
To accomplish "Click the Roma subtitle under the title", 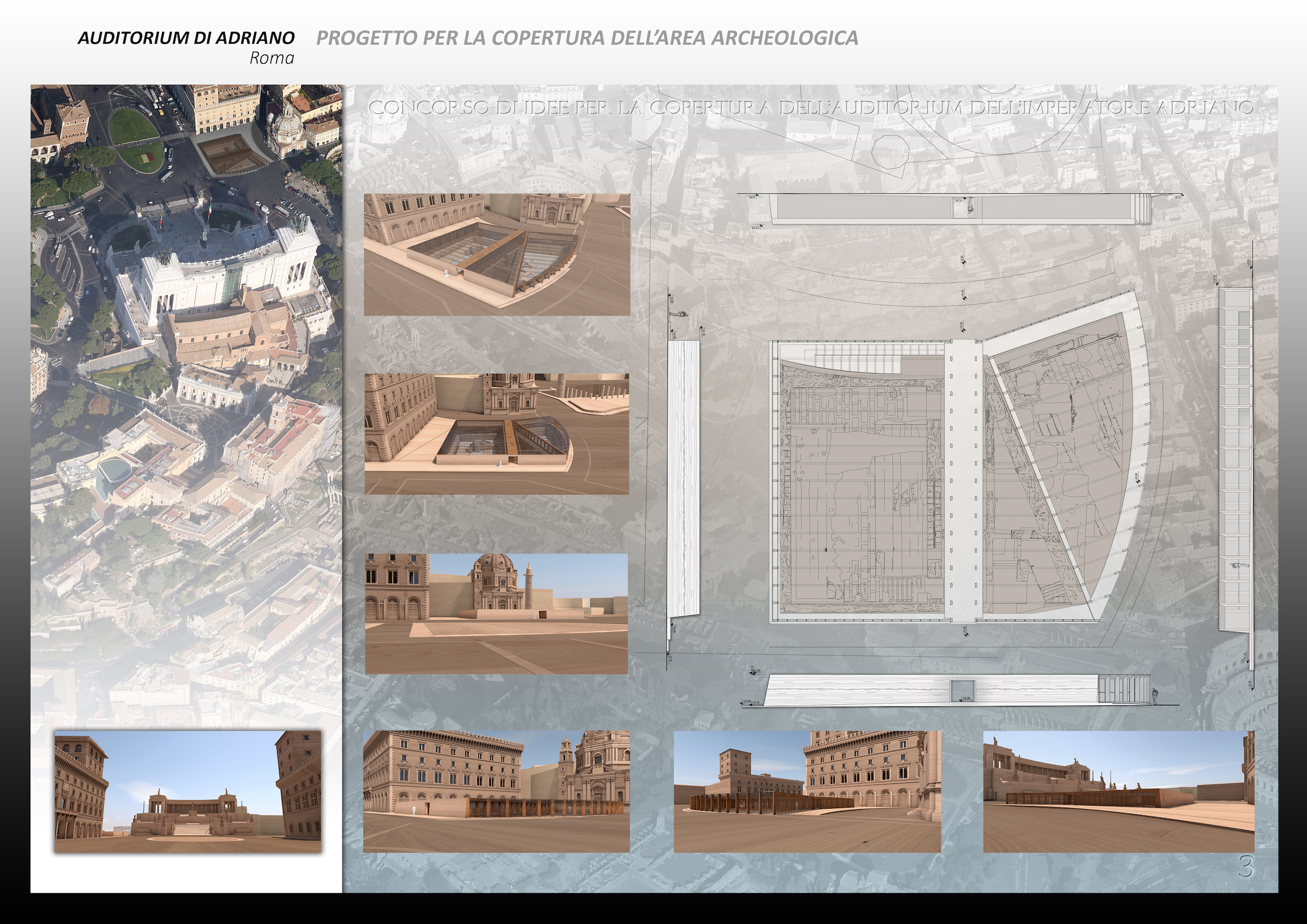I will (271, 58).
